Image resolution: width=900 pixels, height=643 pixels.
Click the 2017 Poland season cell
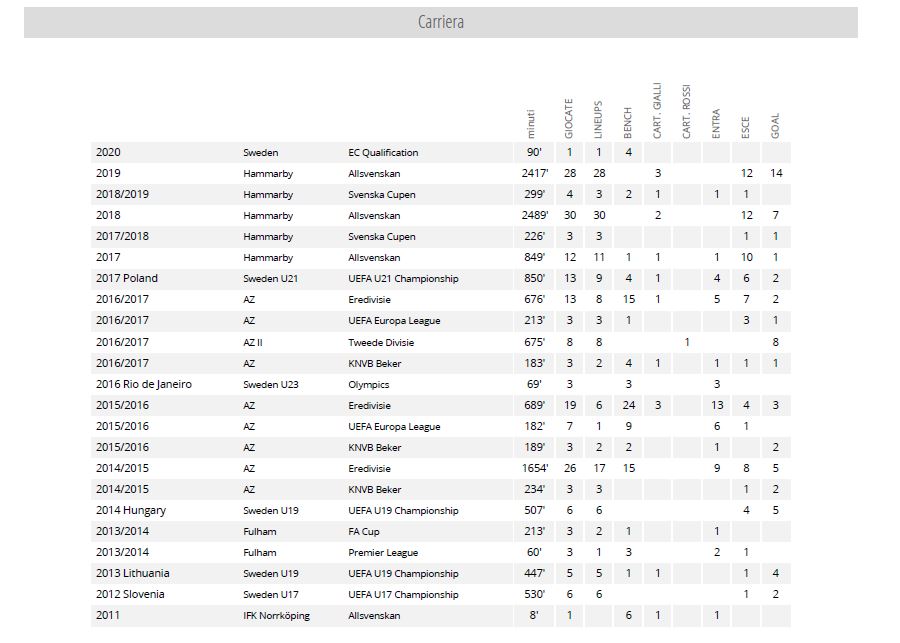pos(127,278)
